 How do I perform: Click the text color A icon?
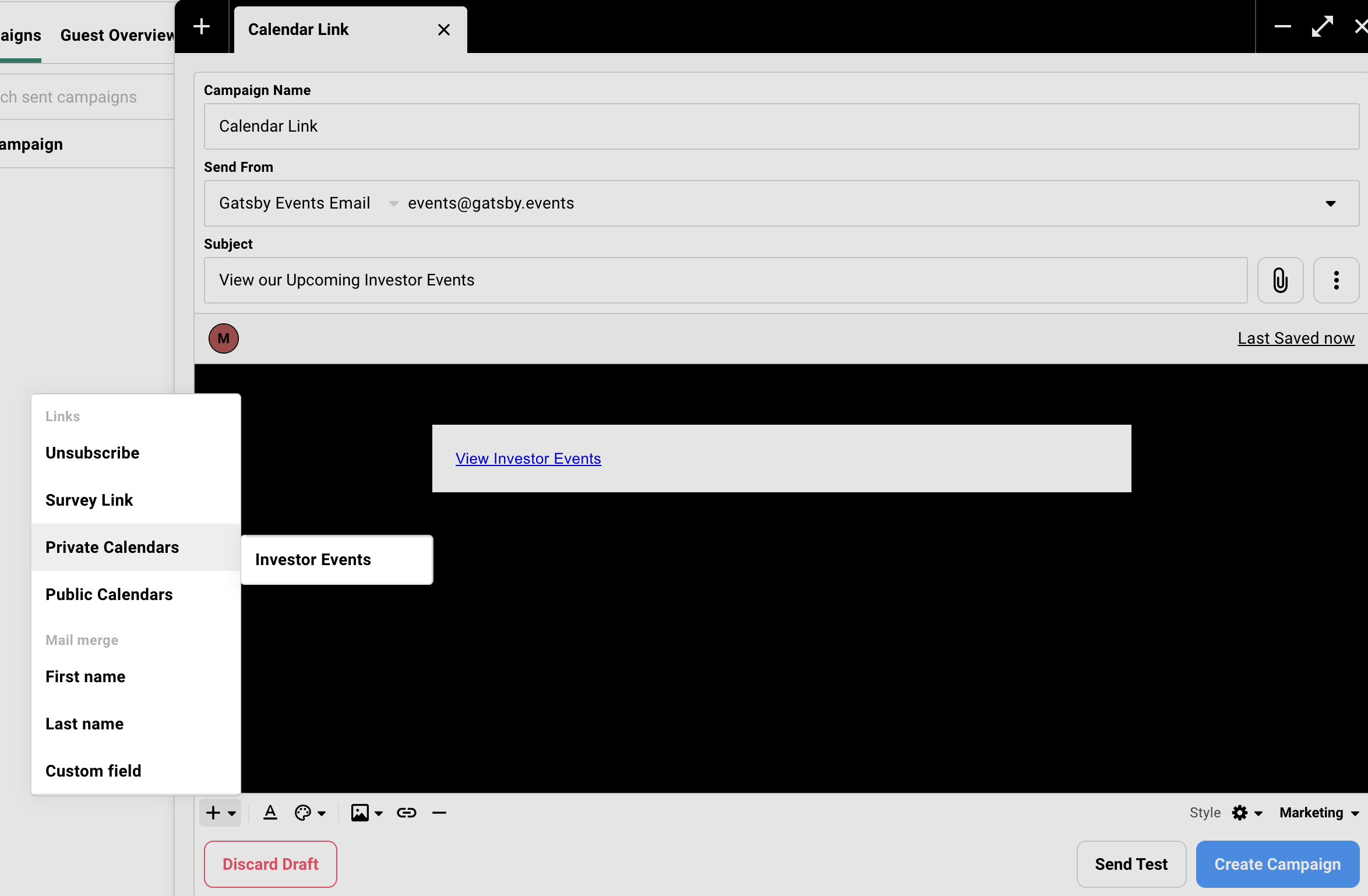[270, 812]
